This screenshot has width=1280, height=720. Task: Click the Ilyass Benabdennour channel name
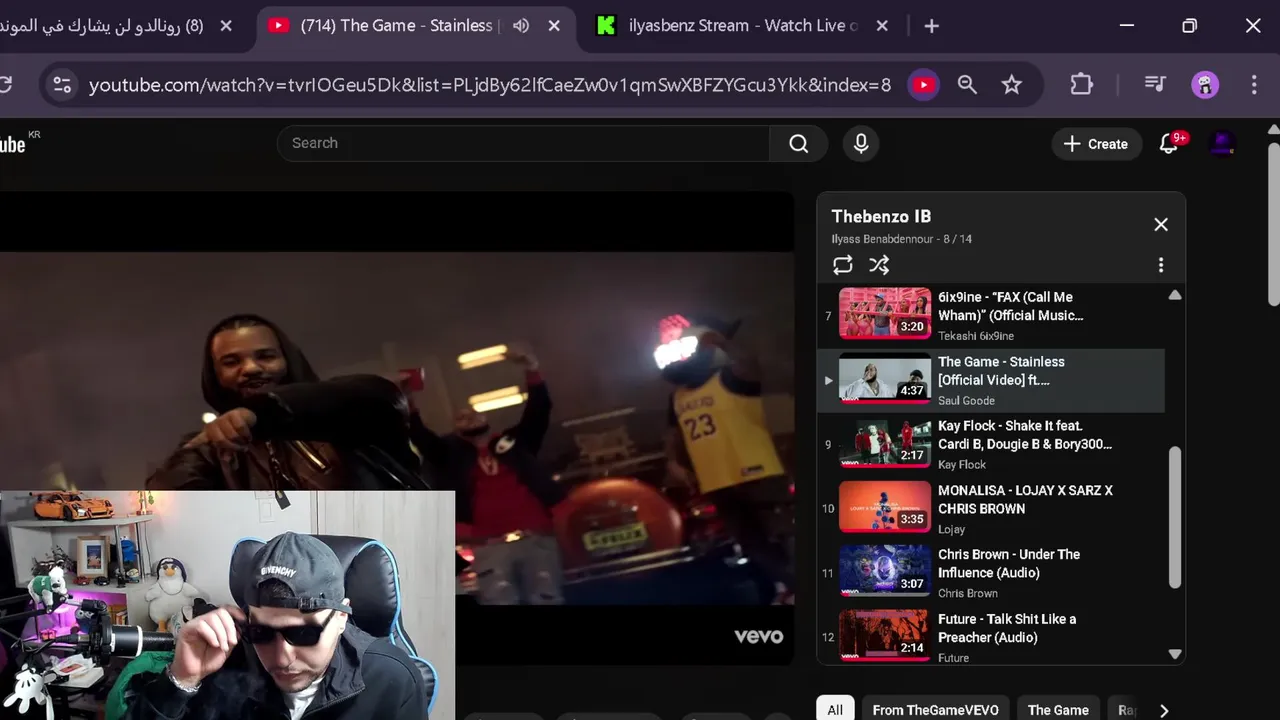click(882, 239)
